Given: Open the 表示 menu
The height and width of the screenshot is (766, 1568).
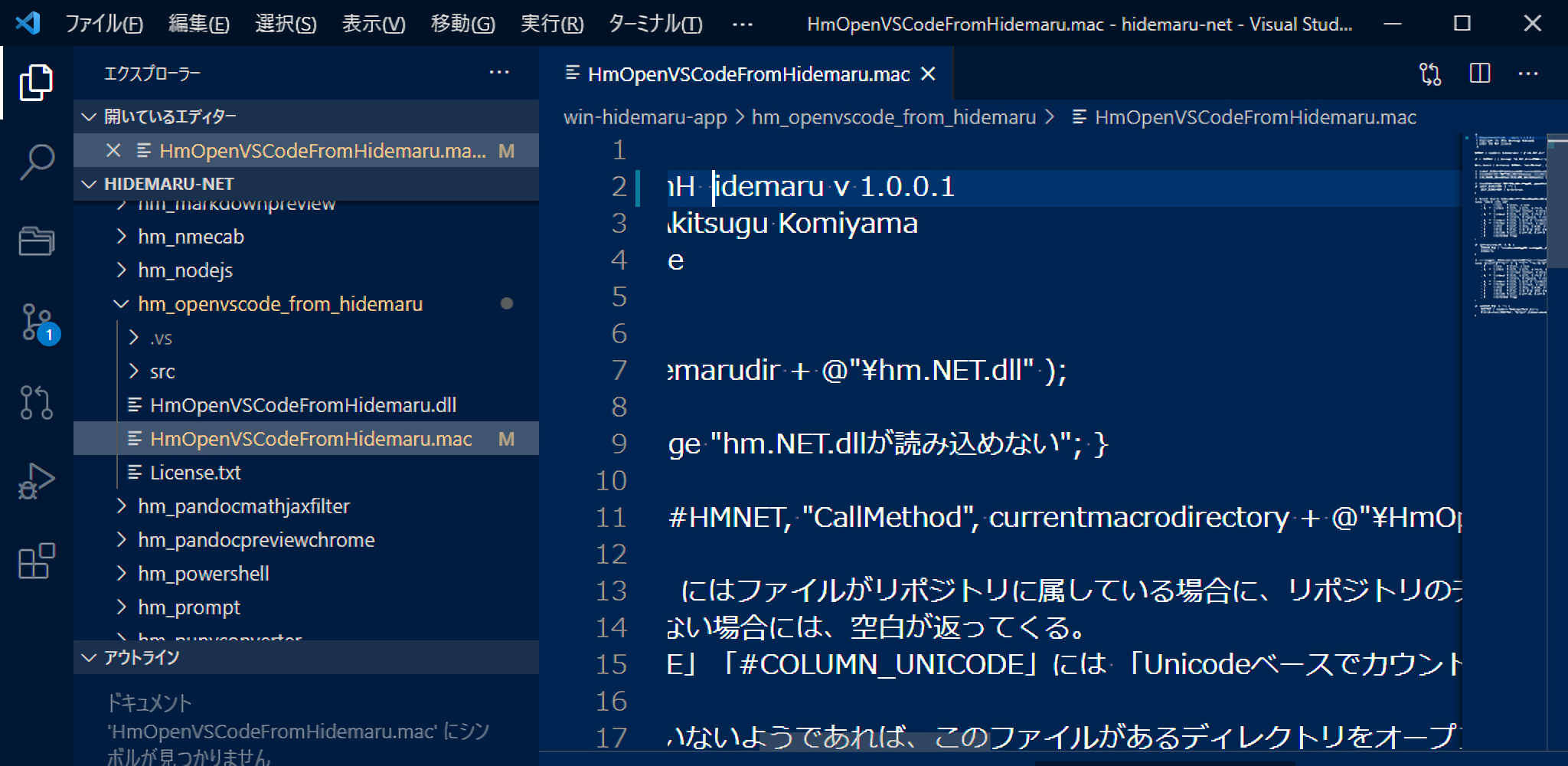Looking at the screenshot, I should [x=373, y=24].
